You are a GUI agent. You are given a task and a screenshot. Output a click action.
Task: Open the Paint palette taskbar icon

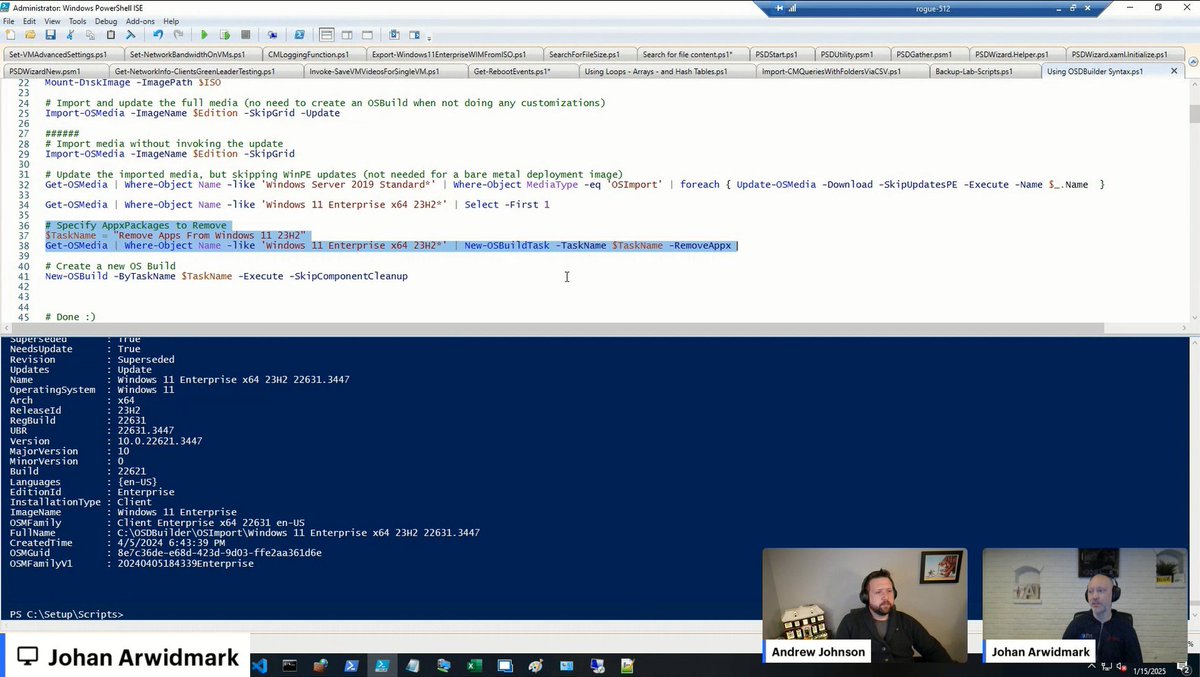pyautogui.click(x=535, y=665)
